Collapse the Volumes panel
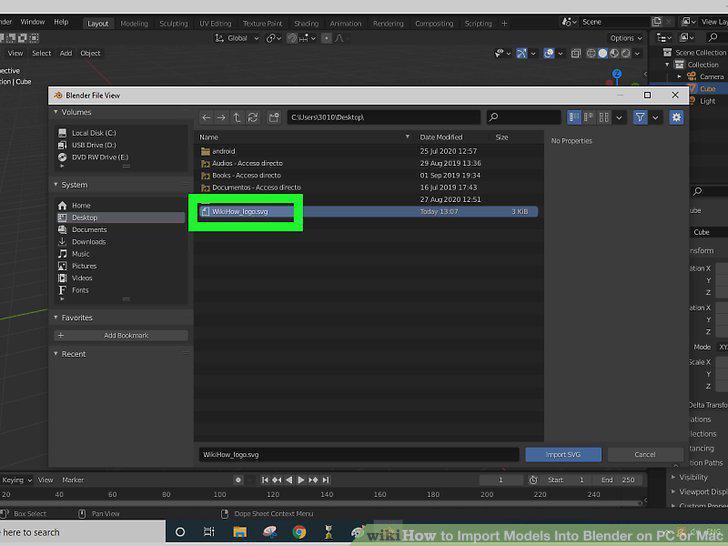728x546 pixels. [x=56, y=112]
